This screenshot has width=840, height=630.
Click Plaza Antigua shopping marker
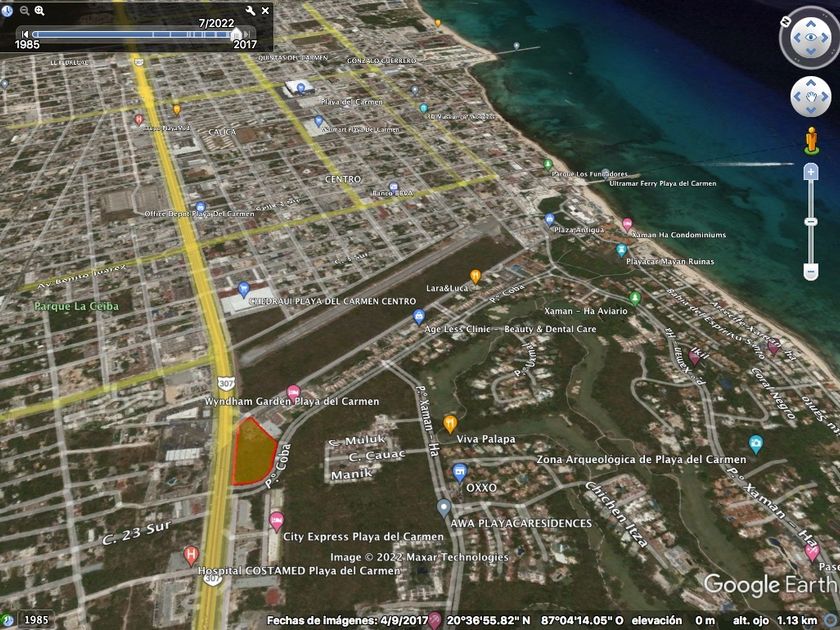pyautogui.click(x=549, y=219)
